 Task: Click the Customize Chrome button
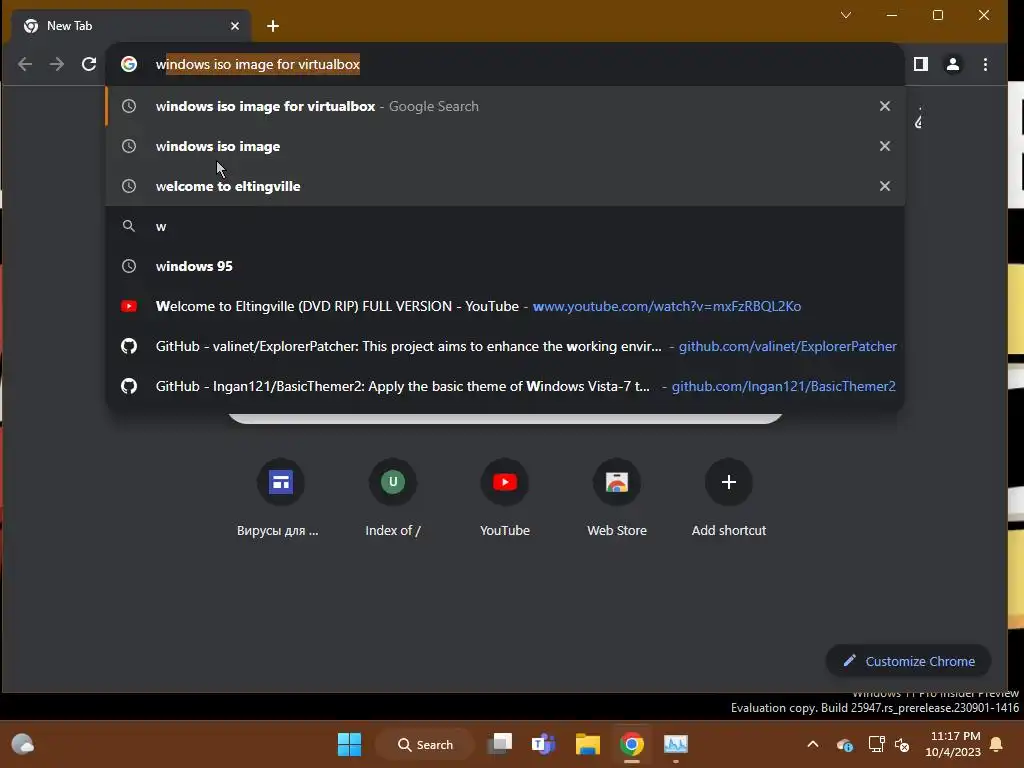tap(908, 661)
